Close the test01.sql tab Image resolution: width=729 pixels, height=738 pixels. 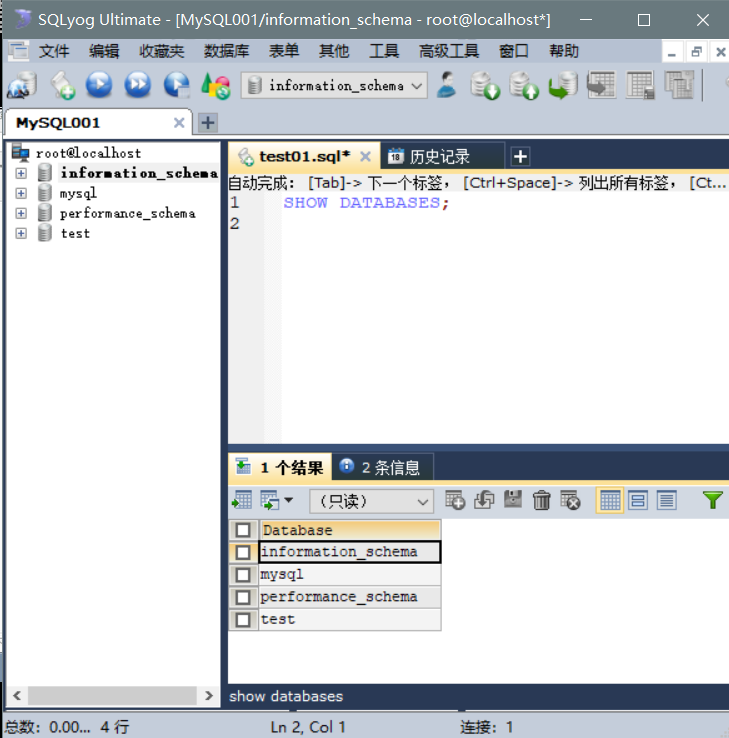point(365,157)
